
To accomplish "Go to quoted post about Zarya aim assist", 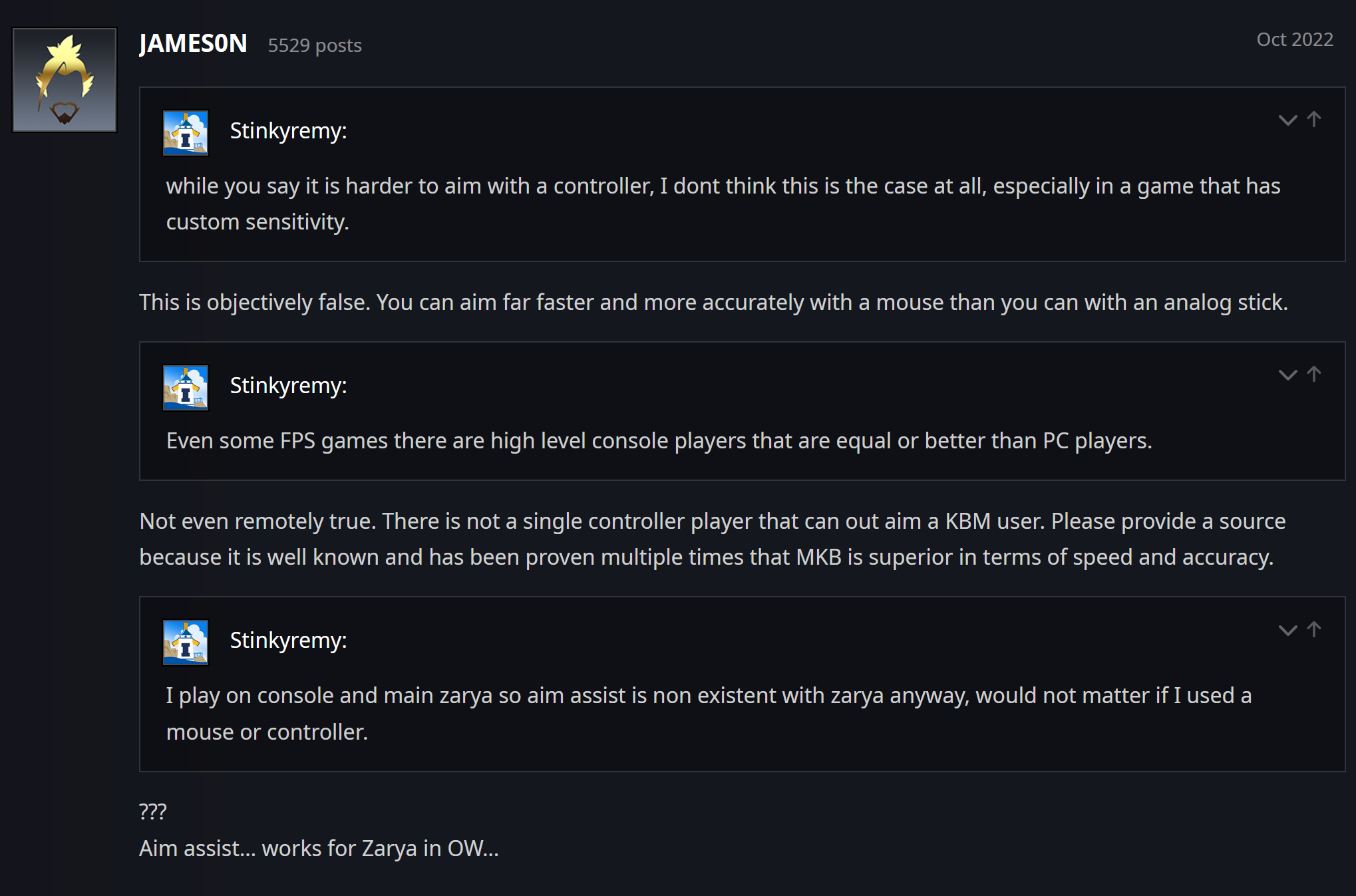I will pyautogui.click(x=1314, y=629).
